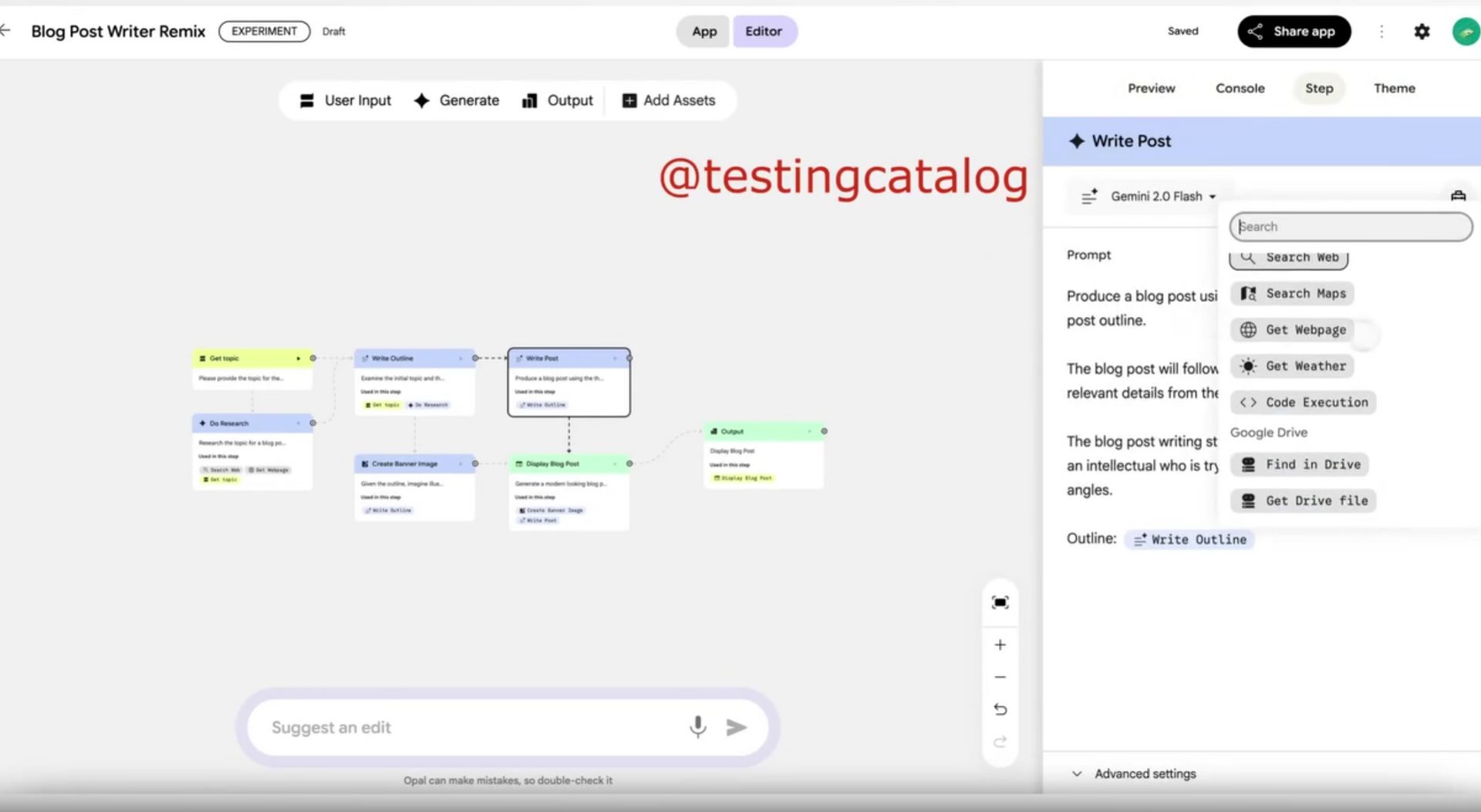Click the output port of the Get topic node
Screen dimensions: 1481x812
(312, 358)
